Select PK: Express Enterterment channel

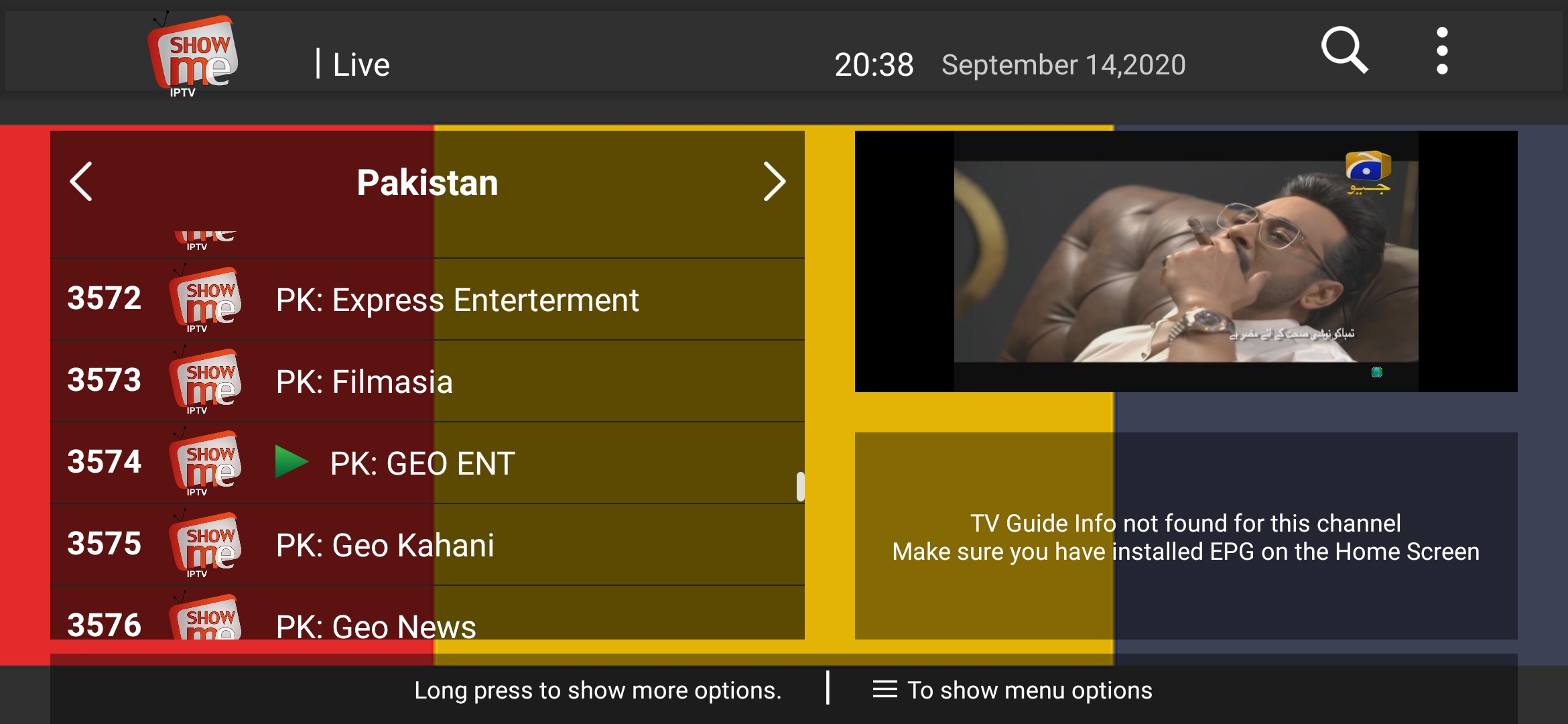(428, 299)
